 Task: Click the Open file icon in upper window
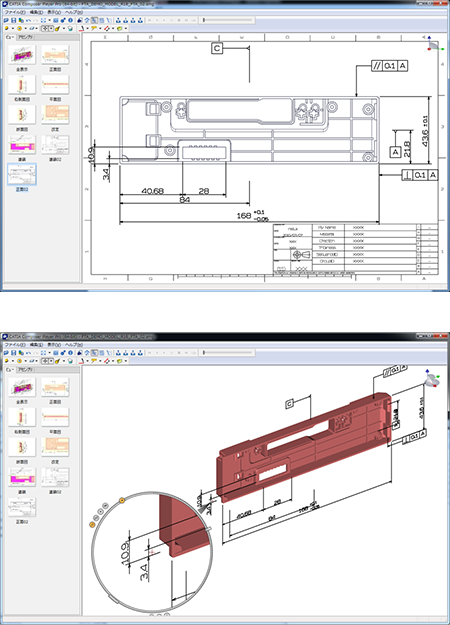(x=6, y=20)
